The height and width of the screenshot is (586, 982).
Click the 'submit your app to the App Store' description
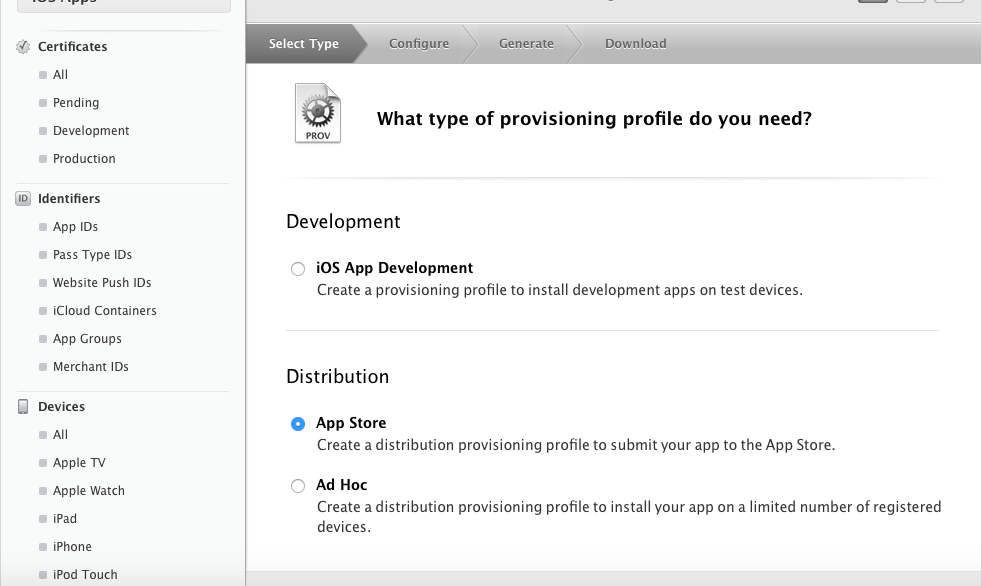coord(576,445)
